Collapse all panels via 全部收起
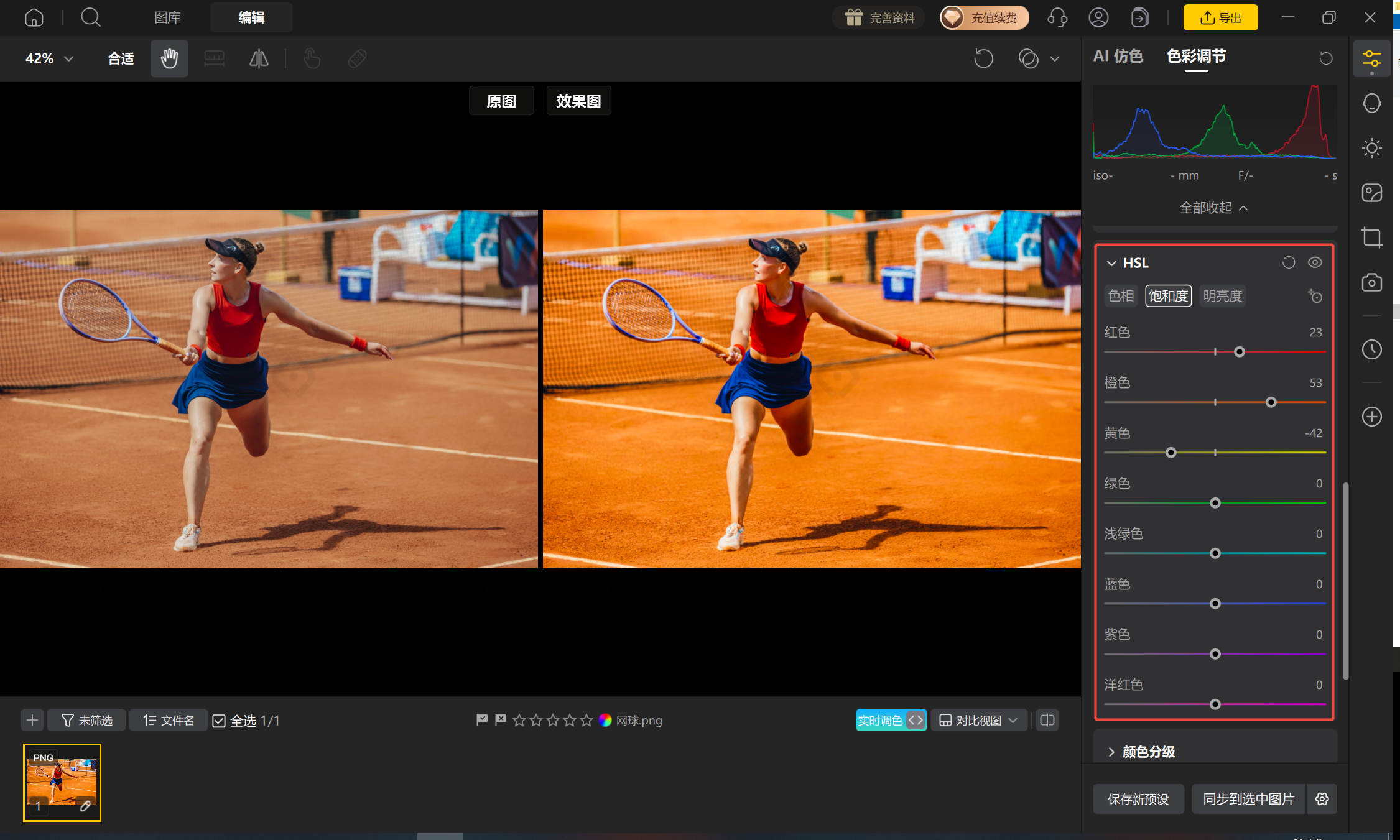This screenshot has height=840, width=1400. pos(1213,208)
